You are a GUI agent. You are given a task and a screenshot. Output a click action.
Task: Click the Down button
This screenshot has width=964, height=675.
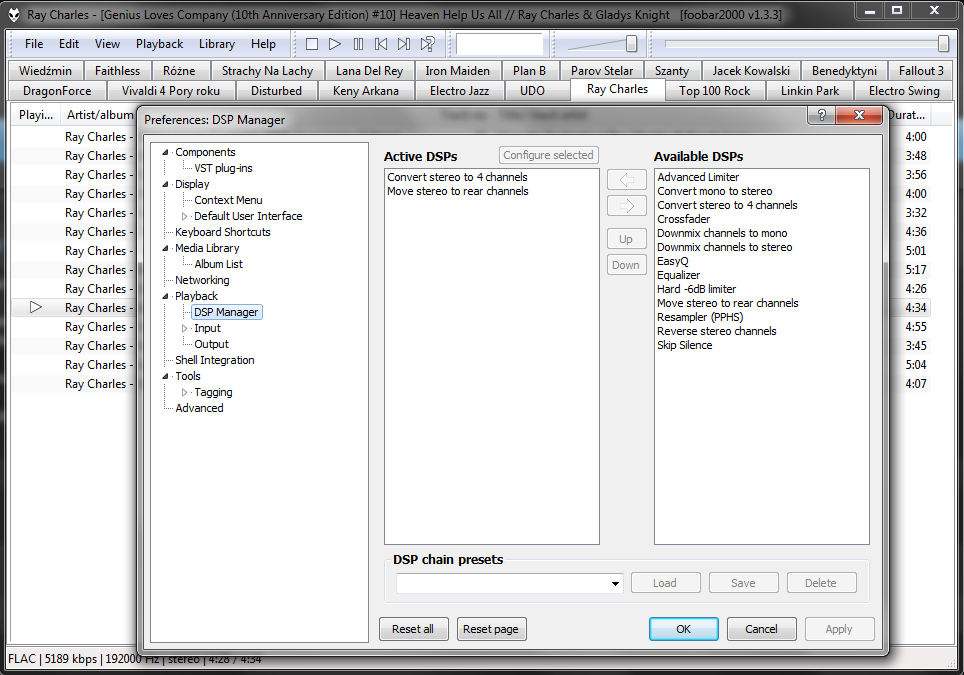(626, 265)
